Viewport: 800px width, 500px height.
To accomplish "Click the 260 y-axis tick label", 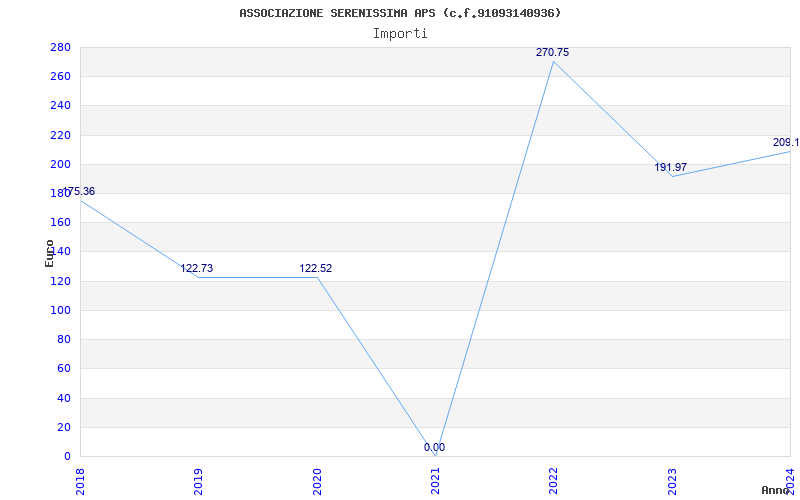I will pyautogui.click(x=60, y=77).
